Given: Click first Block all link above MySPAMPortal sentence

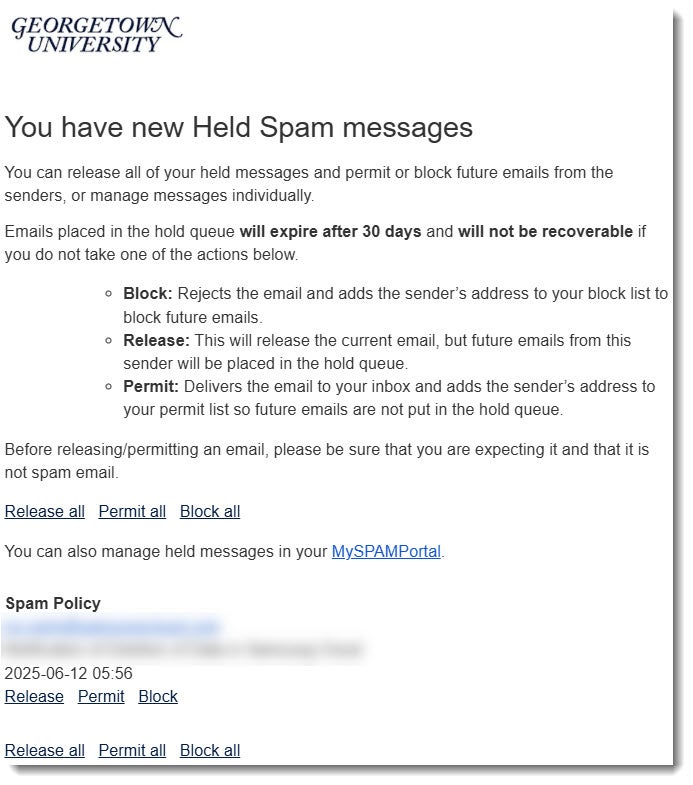Looking at the screenshot, I should click(x=210, y=512).
